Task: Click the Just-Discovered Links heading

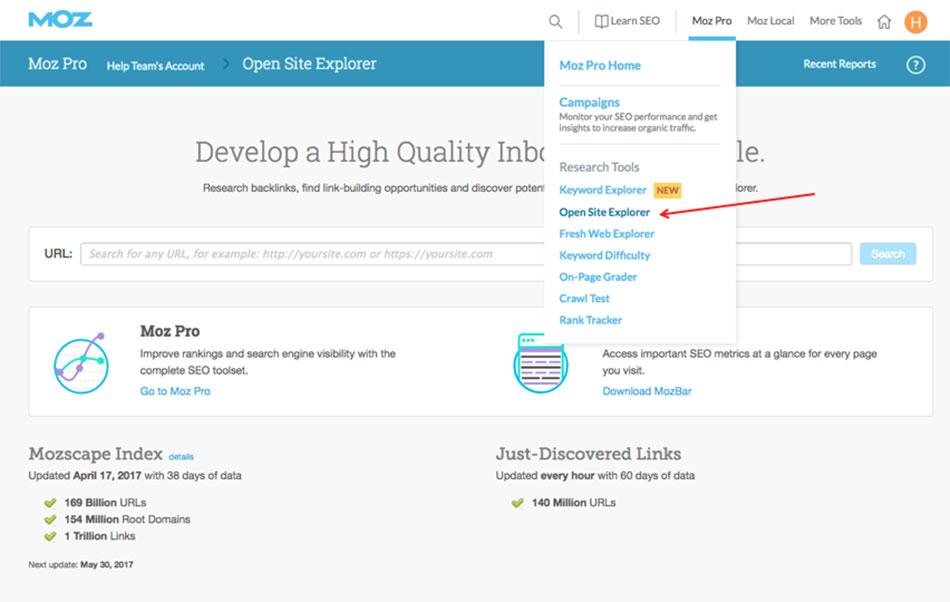Action: (588, 454)
